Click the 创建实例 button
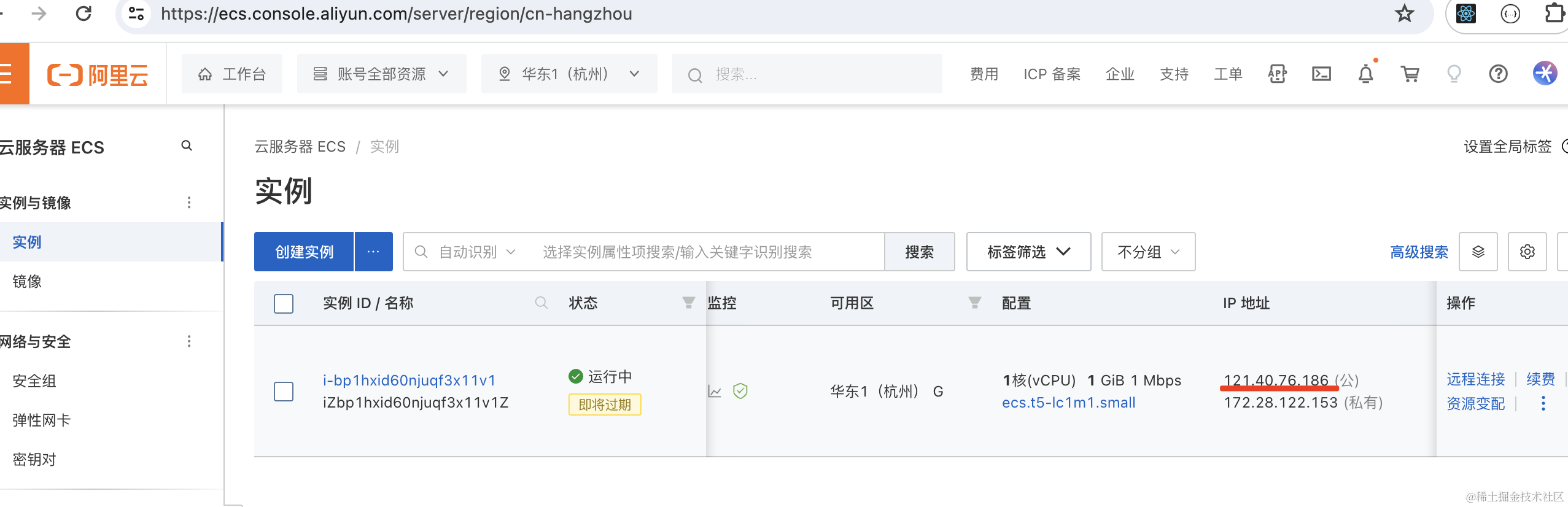1568x507 pixels. click(304, 252)
